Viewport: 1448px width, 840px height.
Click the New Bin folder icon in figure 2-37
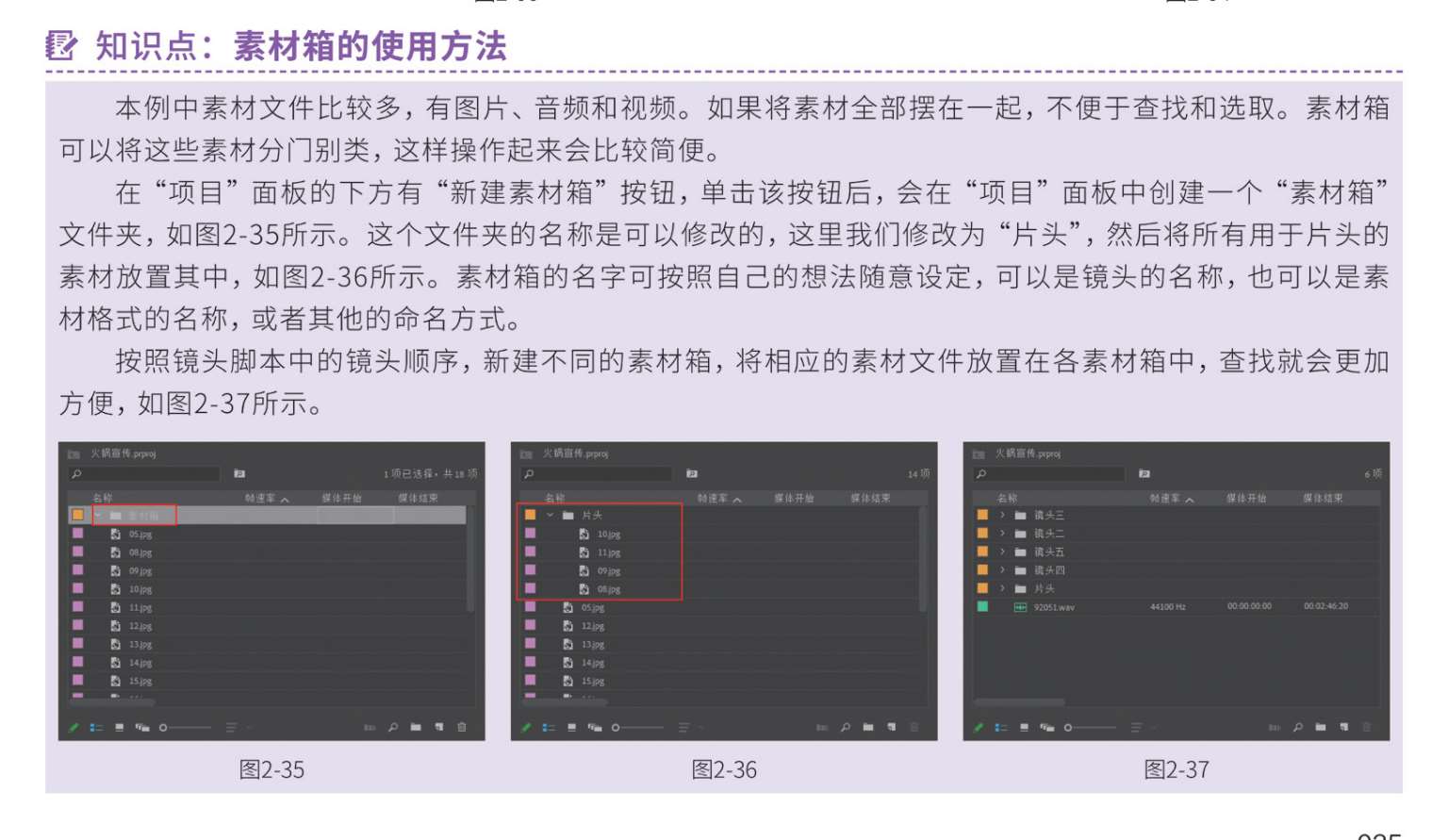[x=1321, y=728]
